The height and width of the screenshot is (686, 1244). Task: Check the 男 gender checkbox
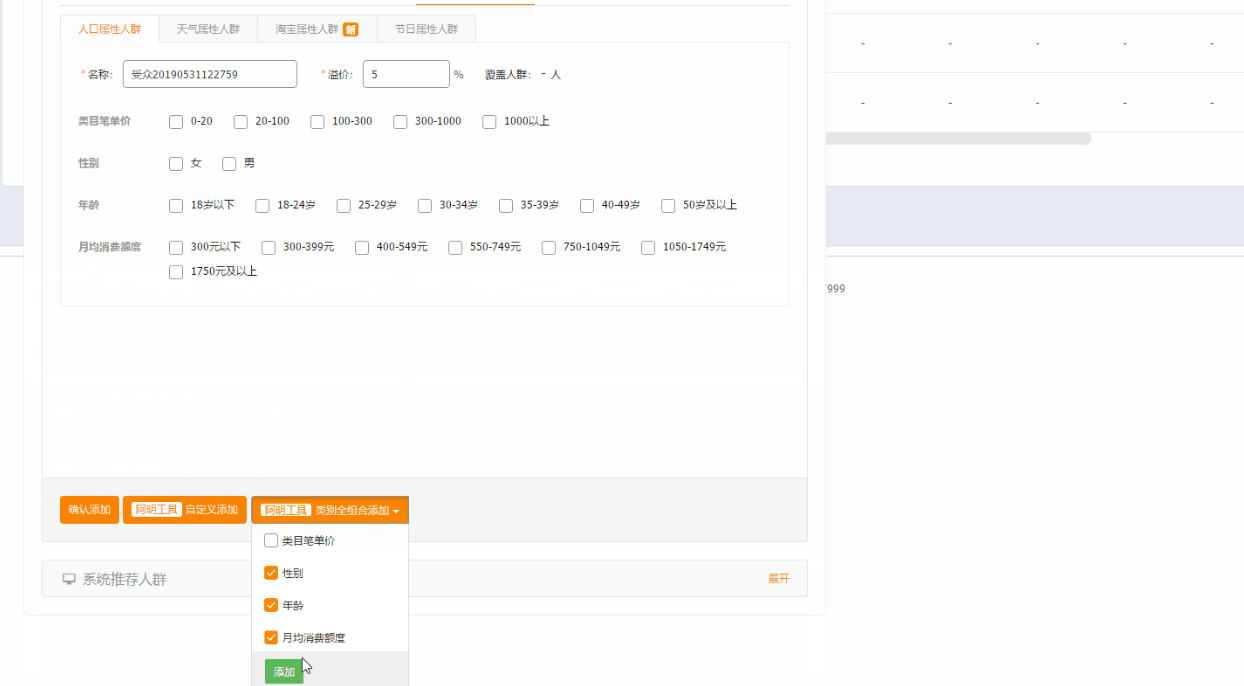[x=228, y=163]
